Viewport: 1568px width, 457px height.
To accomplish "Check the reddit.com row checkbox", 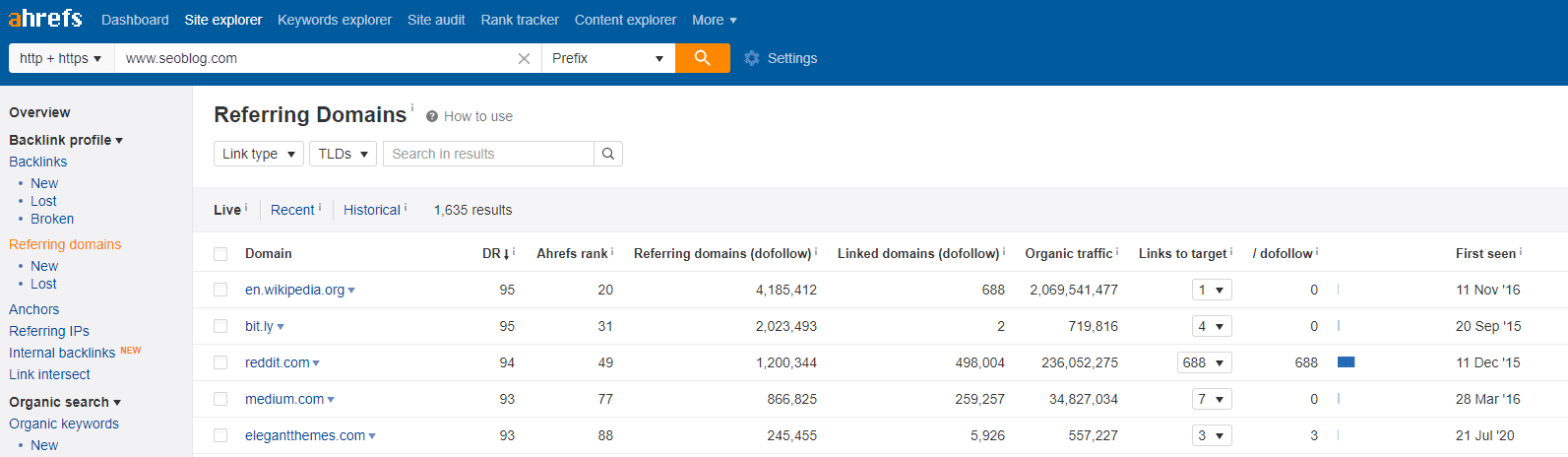I will click(x=220, y=363).
